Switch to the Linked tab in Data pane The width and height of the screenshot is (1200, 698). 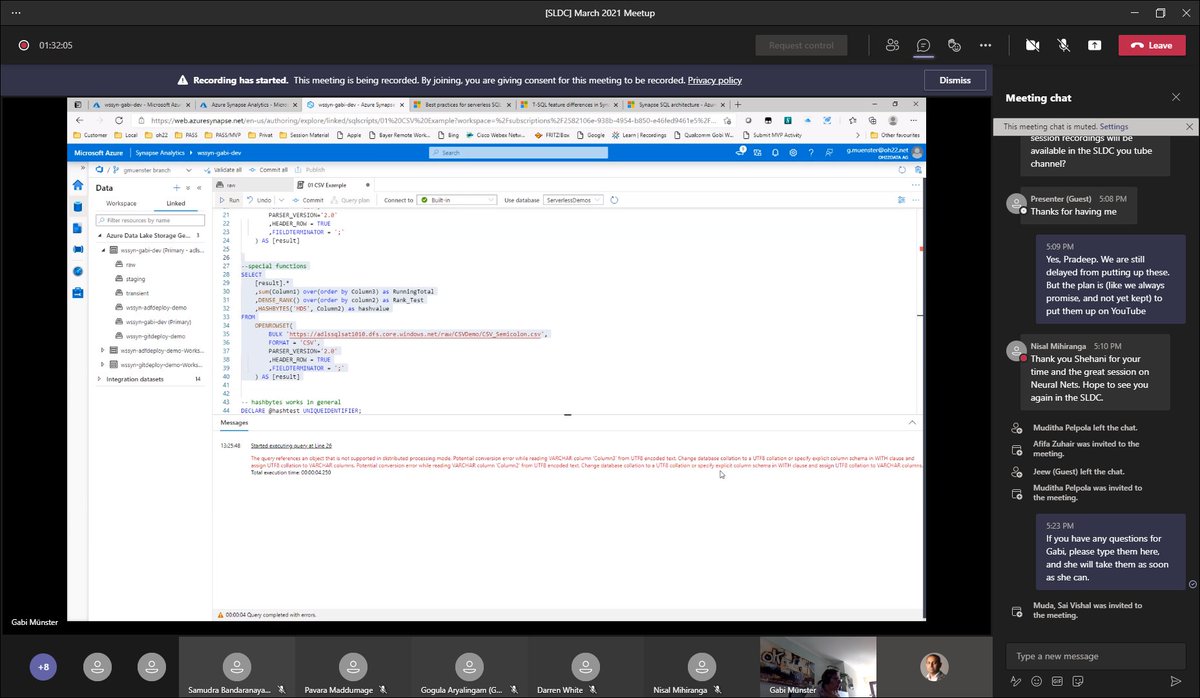point(176,203)
